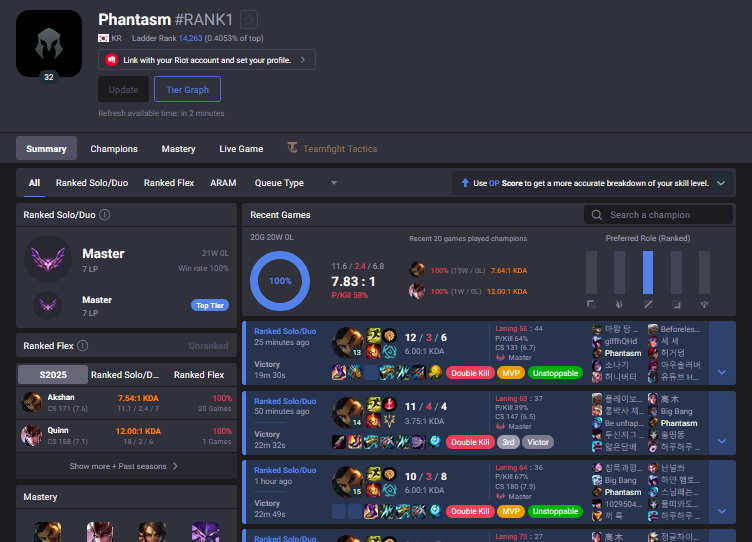Open the Mastery tab
The width and height of the screenshot is (752, 542).
178,149
